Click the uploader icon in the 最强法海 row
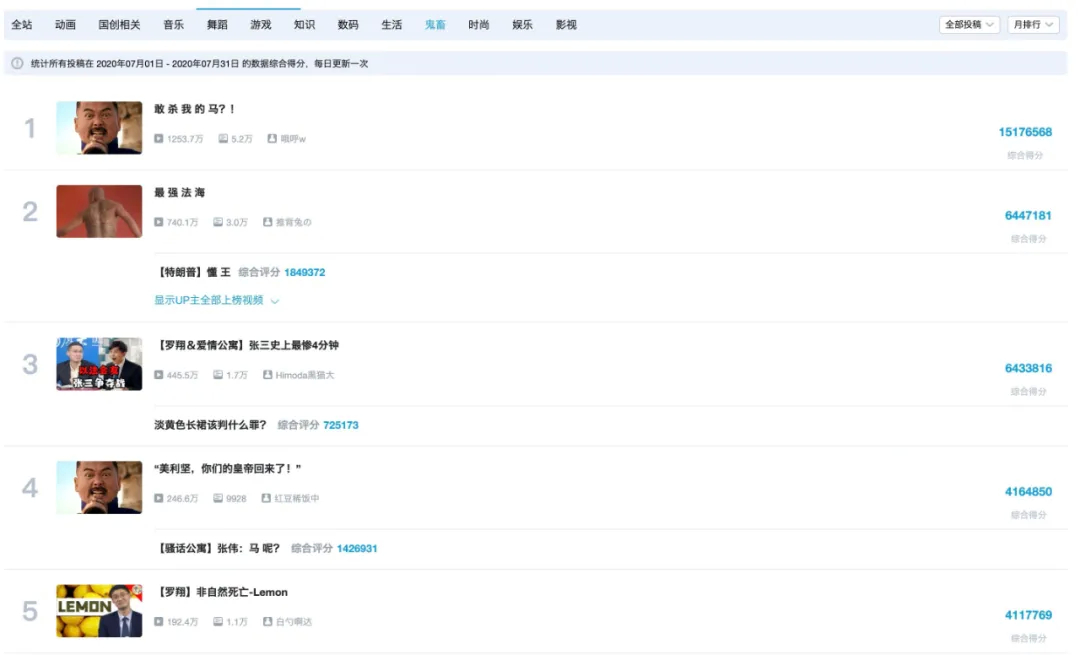This screenshot has height=655, width=1080. point(267,222)
